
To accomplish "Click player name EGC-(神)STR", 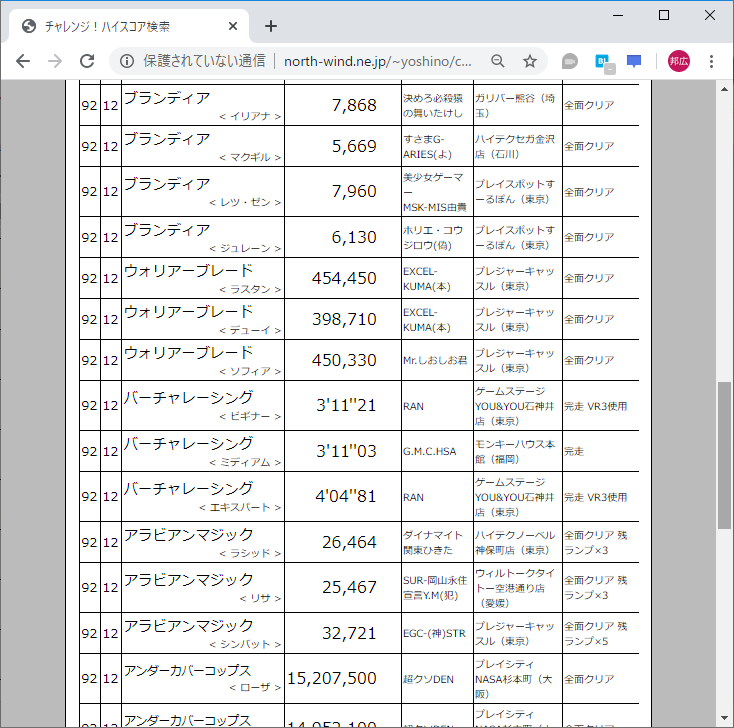I will tap(434, 633).
